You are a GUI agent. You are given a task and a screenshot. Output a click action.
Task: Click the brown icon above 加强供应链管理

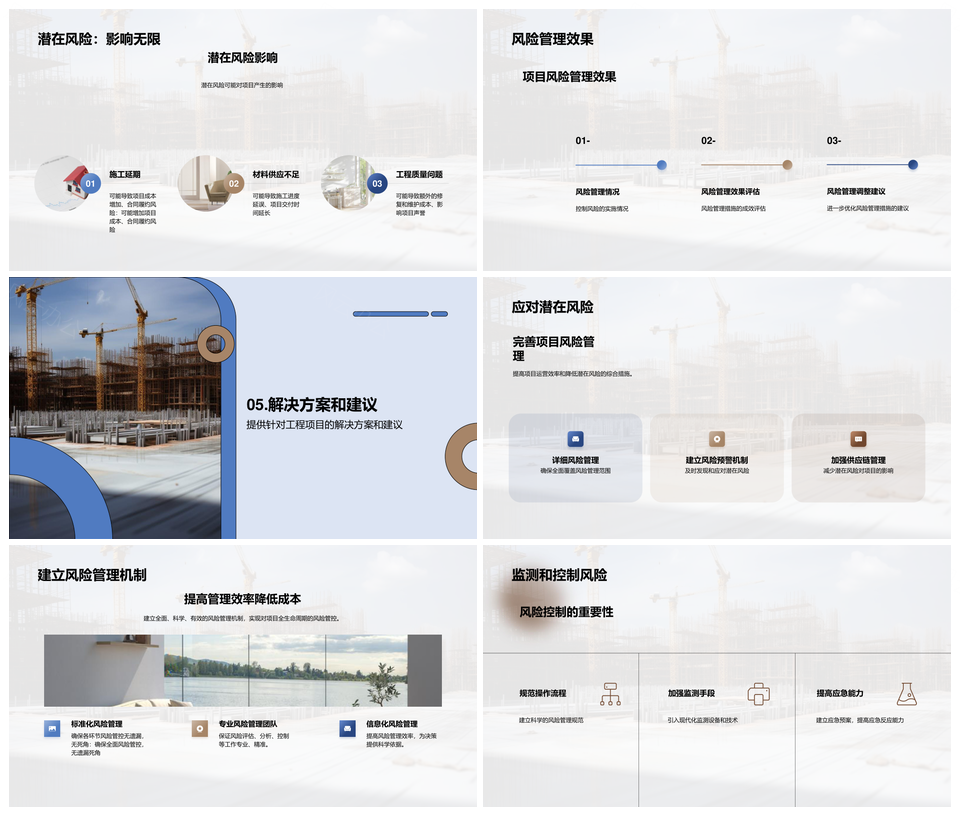[x=858, y=439]
